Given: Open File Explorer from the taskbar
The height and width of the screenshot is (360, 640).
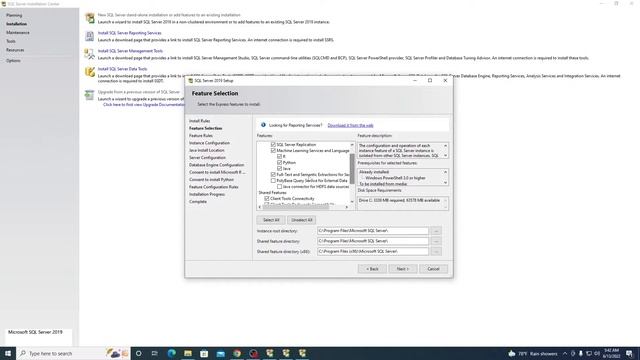Looking at the screenshot, I should (x=188, y=353).
